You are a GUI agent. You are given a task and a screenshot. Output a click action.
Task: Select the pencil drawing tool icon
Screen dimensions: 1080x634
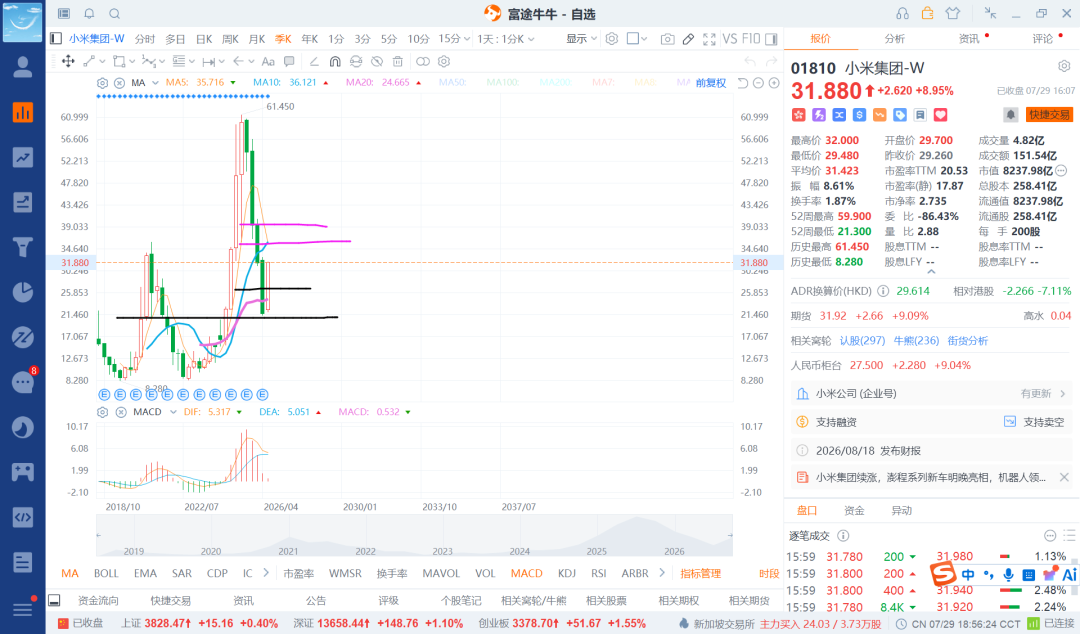pos(688,39)
